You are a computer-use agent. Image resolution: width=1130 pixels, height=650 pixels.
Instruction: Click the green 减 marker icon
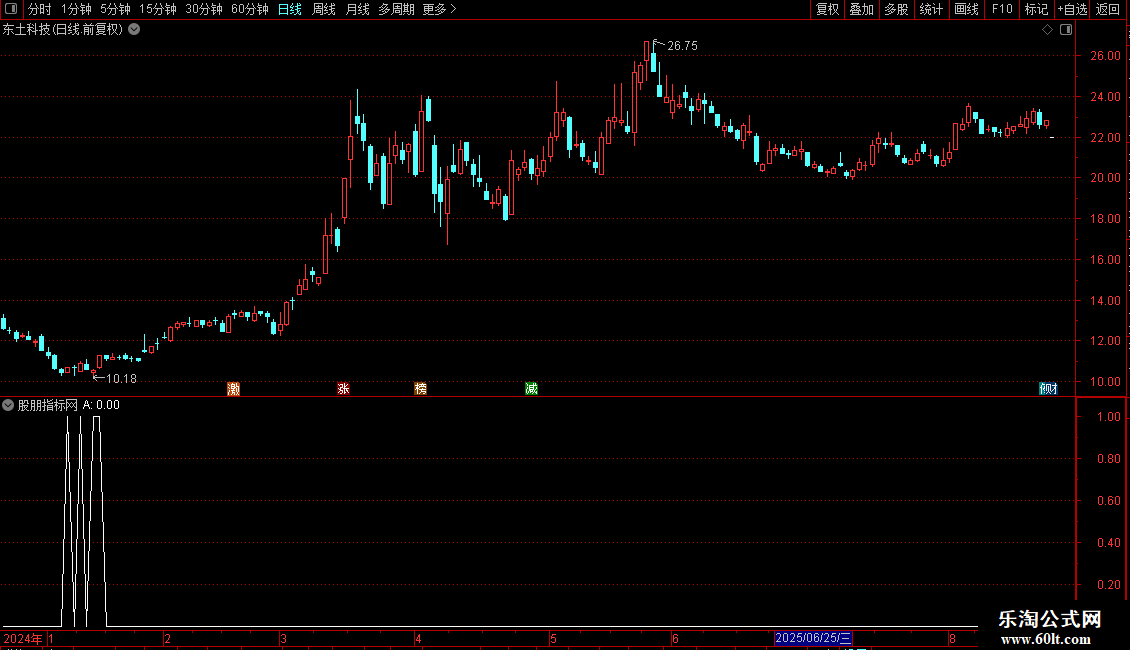click(531, 389)
